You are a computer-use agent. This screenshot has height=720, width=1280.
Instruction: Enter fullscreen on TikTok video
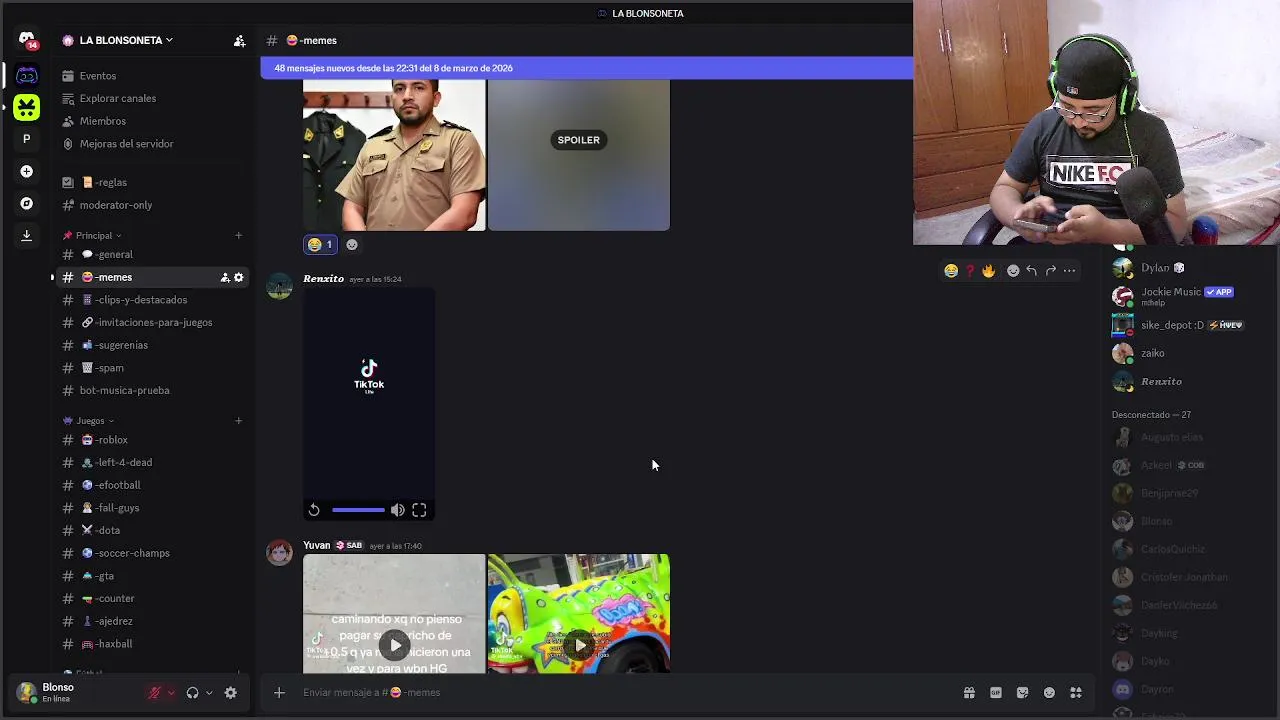tap(419, 510)
